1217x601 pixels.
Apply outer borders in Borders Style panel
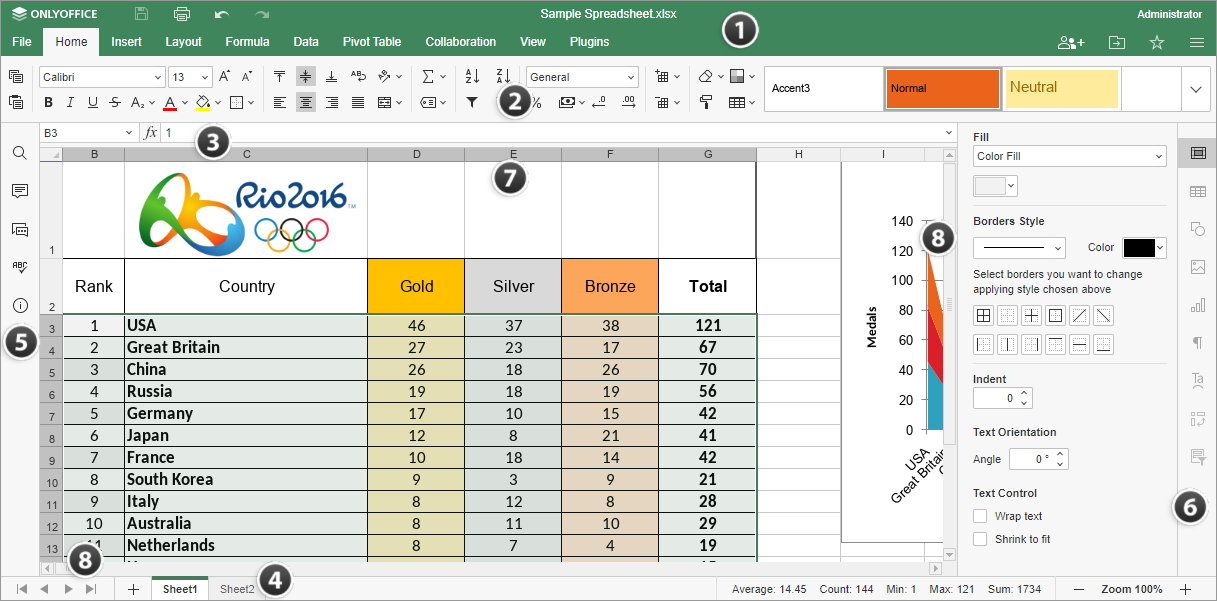(1055, 316)
